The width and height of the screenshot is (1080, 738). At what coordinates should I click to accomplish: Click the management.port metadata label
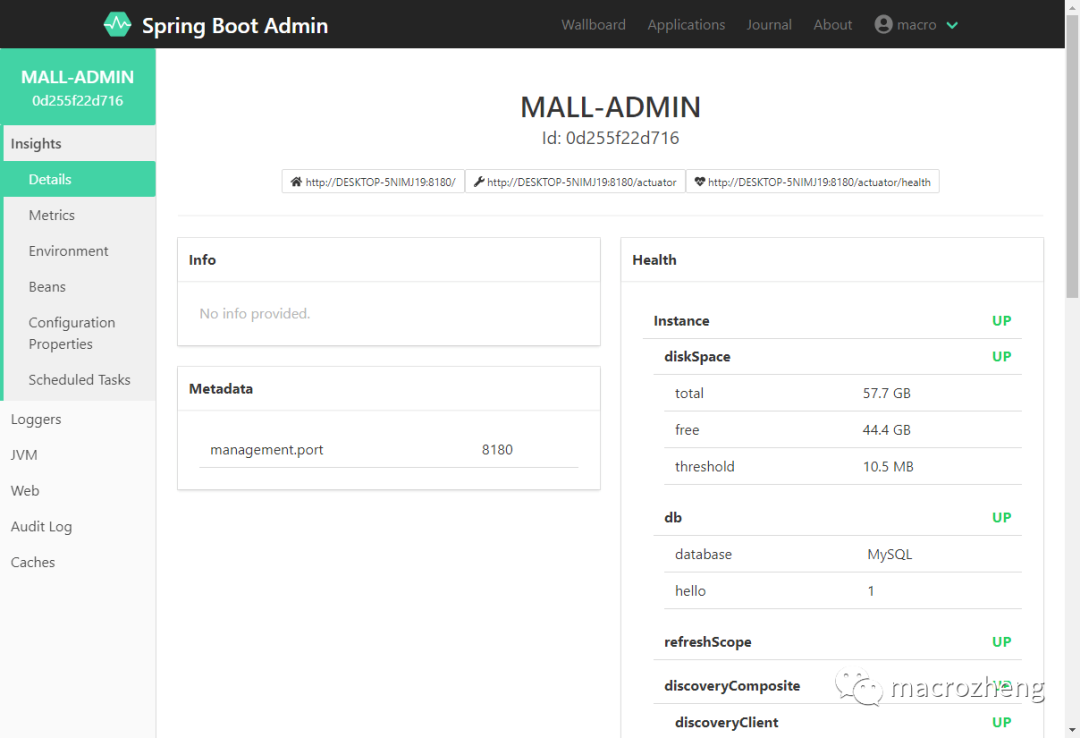(267, 449)
